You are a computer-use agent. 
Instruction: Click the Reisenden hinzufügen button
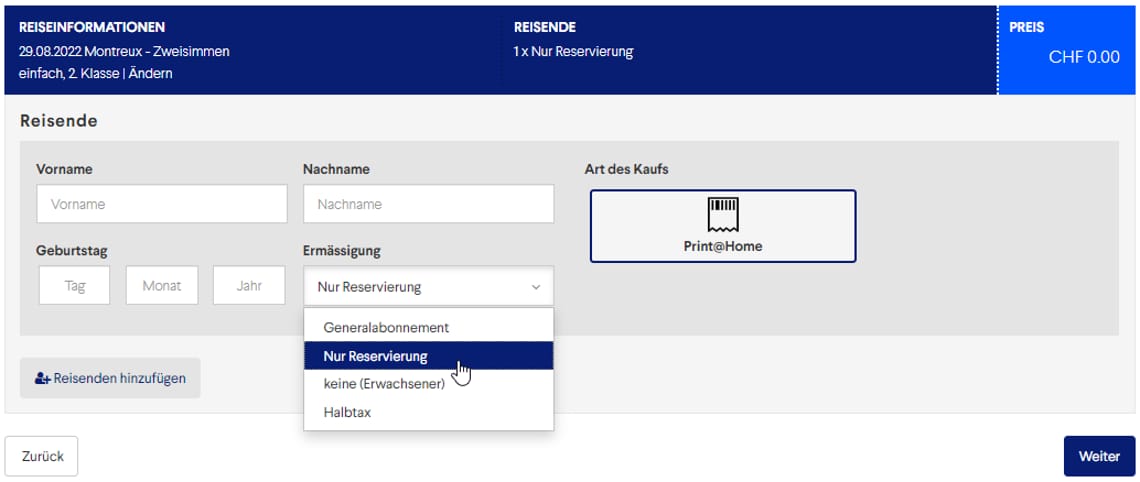click(110, 379)
